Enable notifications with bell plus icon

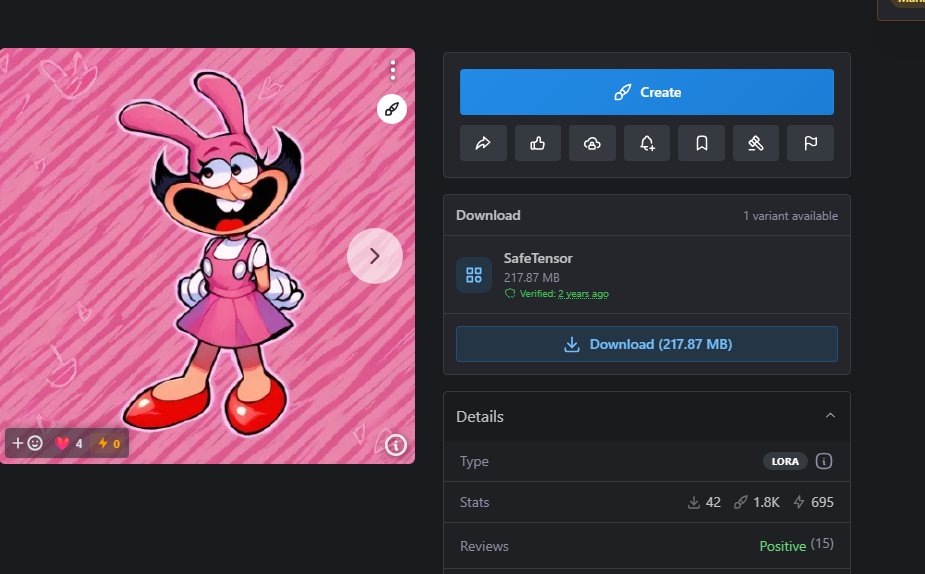(x=647, y=143)
